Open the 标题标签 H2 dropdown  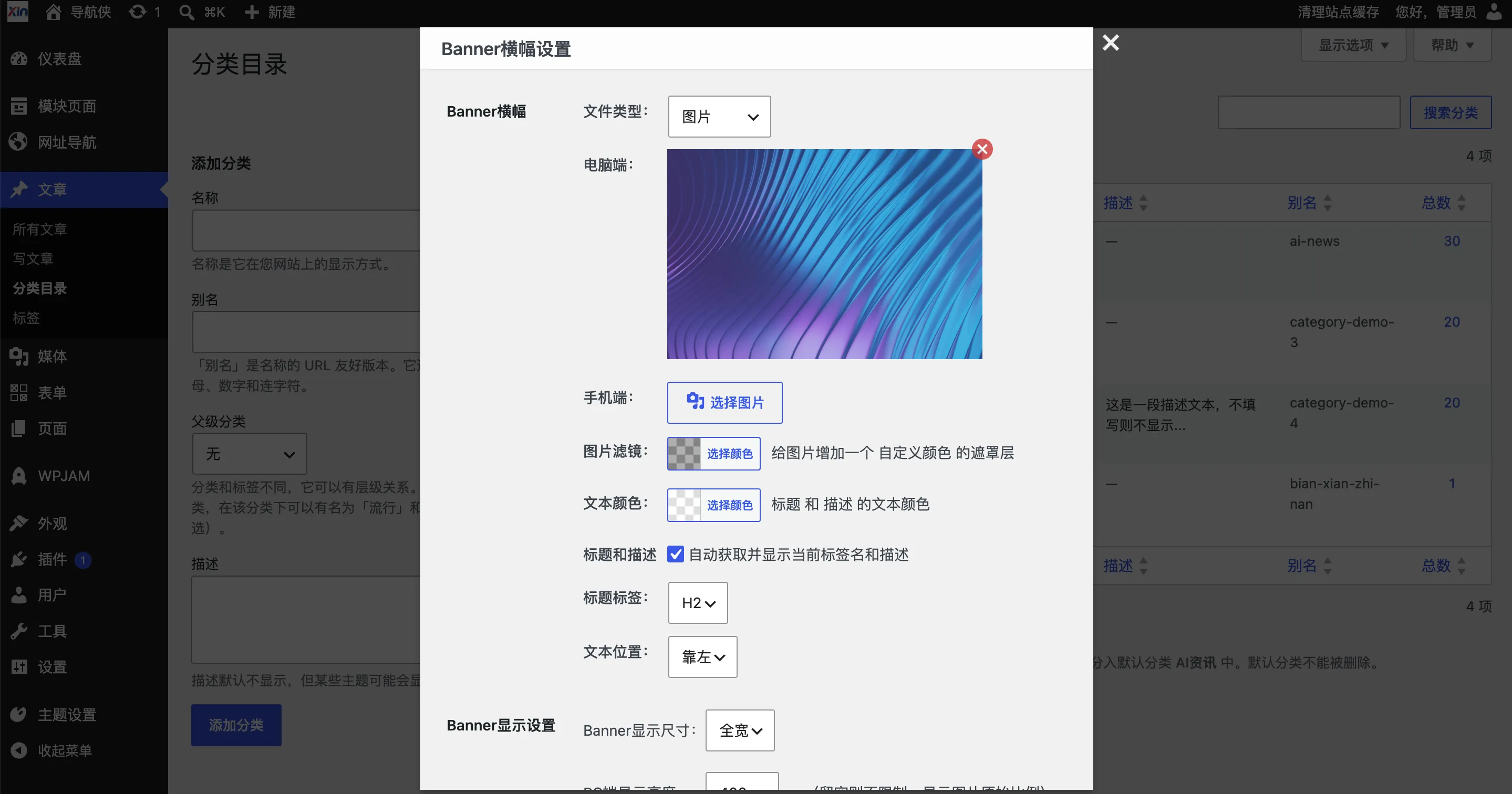tap(698, 603)
